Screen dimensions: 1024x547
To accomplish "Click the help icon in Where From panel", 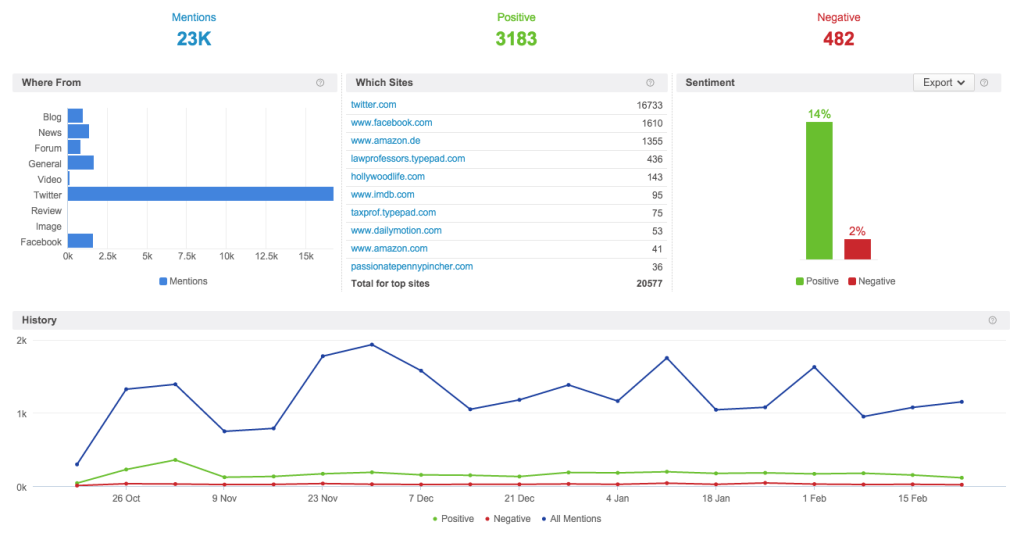I will [320, 83].
